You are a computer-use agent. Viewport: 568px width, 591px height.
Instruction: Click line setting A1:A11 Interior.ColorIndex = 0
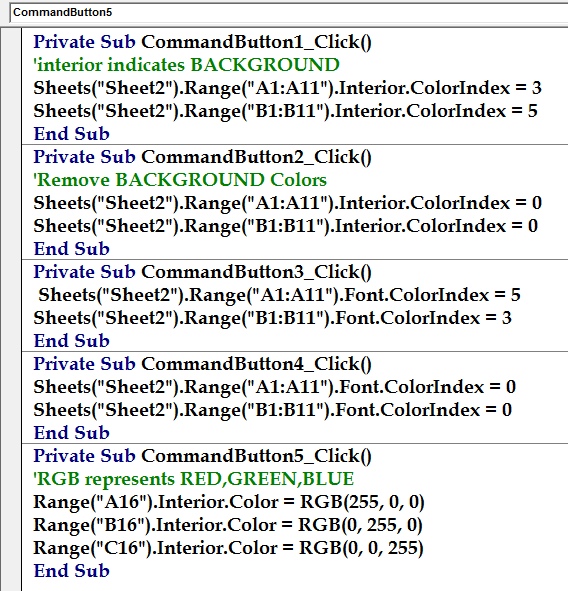coord(287,203)
